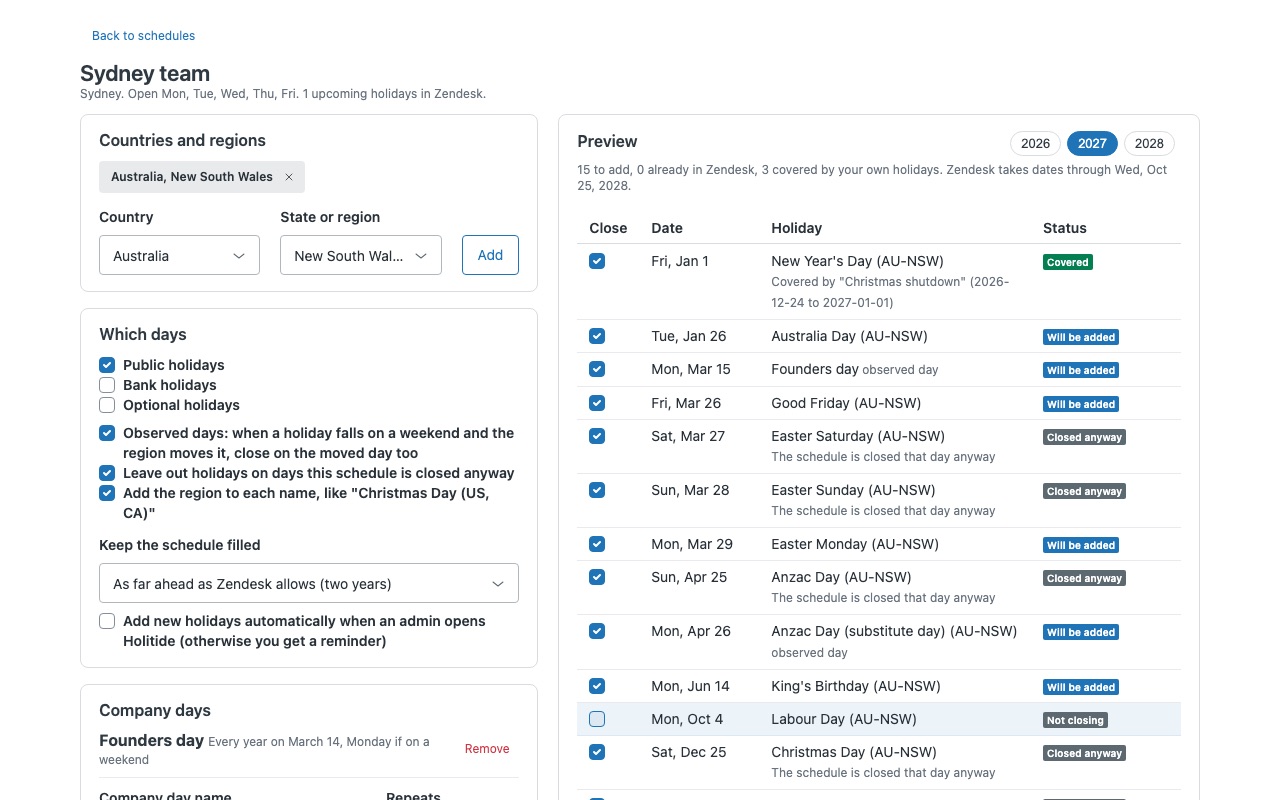This screenshot has width=1280, height=800.
Task: Enable Add new holidays automatically checkbox
Action: click(x=107, y=621)
